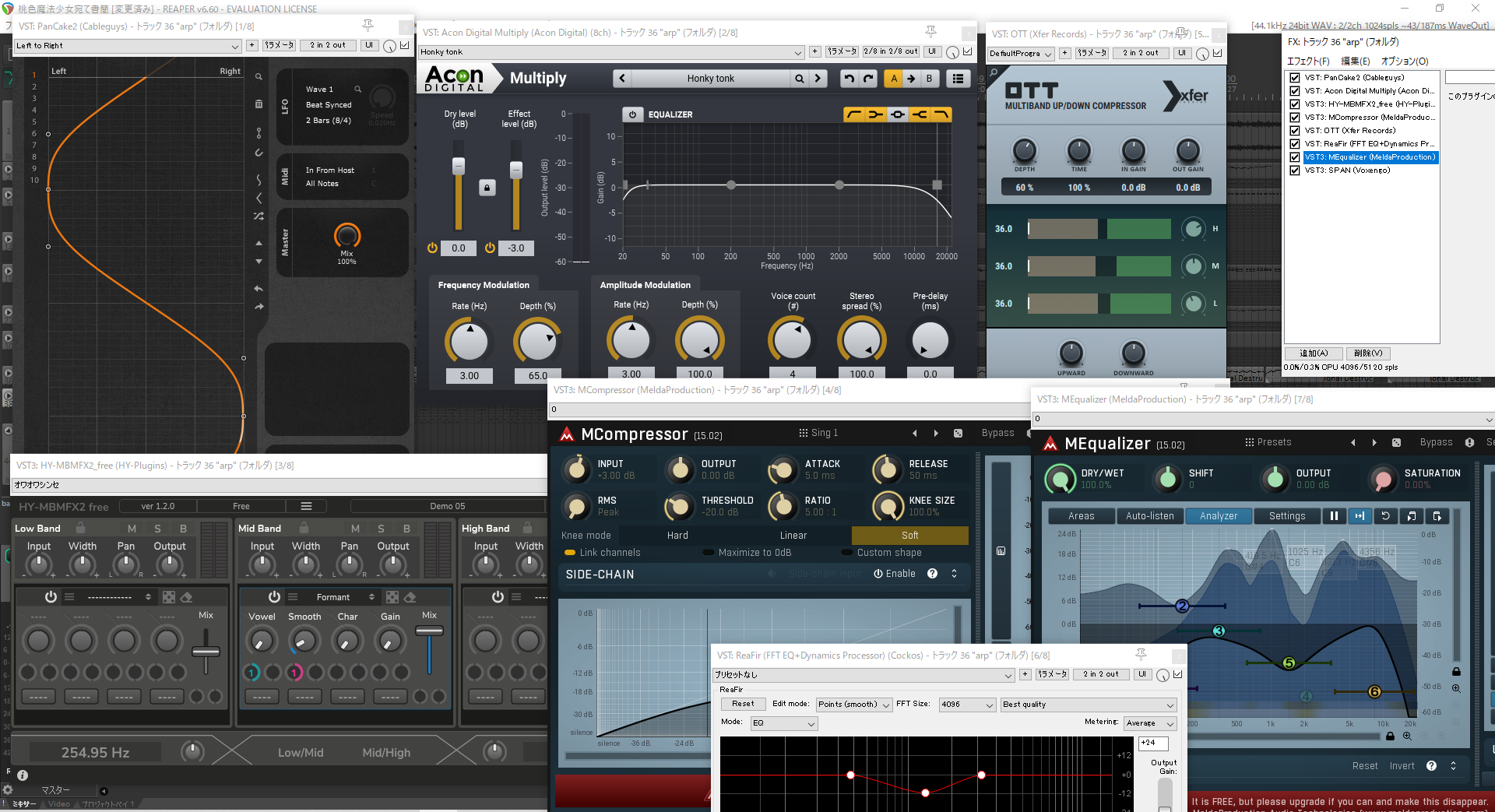Open ReaFir Edit mode dropdown
1495x812 pixels.
click(x=853, y=705)
